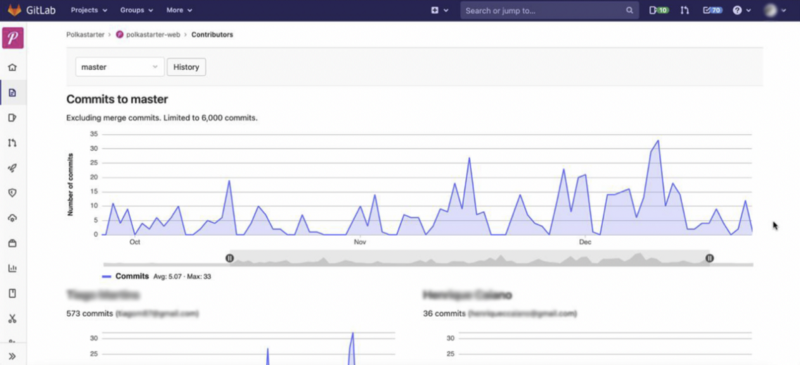The image size is (800, 365).
Task: Open Repository icon in left sidebar
Action: tap(13, 92)
